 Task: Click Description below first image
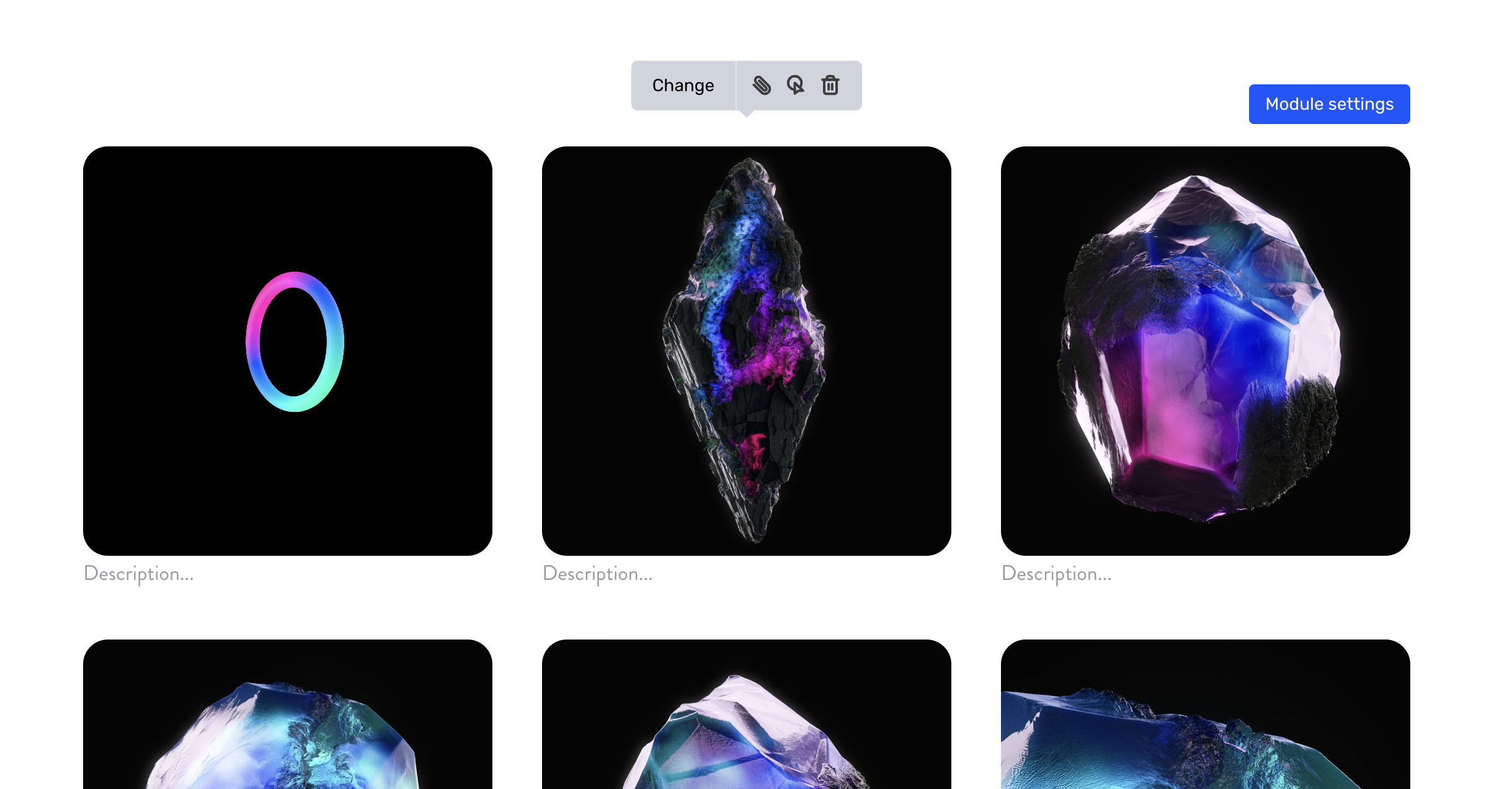coord(139,573)
